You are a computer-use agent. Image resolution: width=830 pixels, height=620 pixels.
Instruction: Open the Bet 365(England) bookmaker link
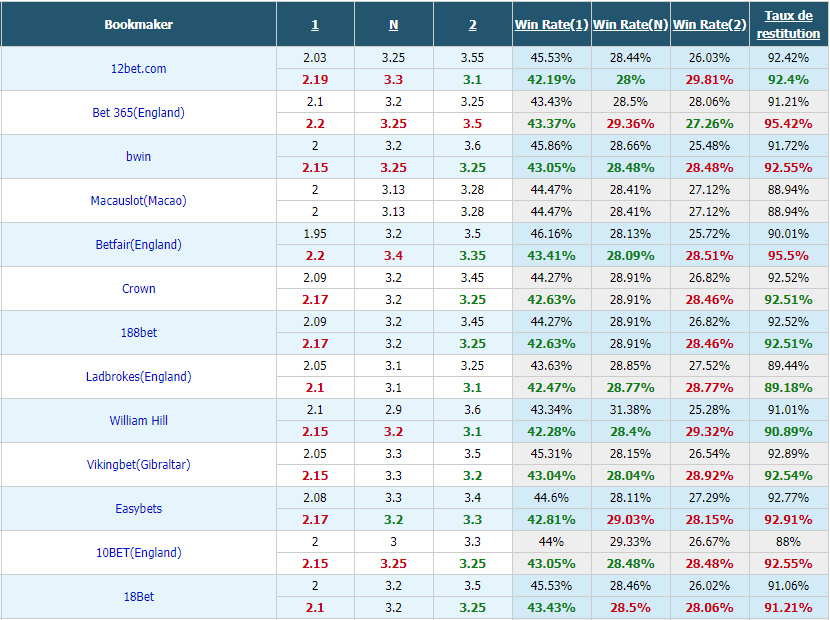[138, 113]
